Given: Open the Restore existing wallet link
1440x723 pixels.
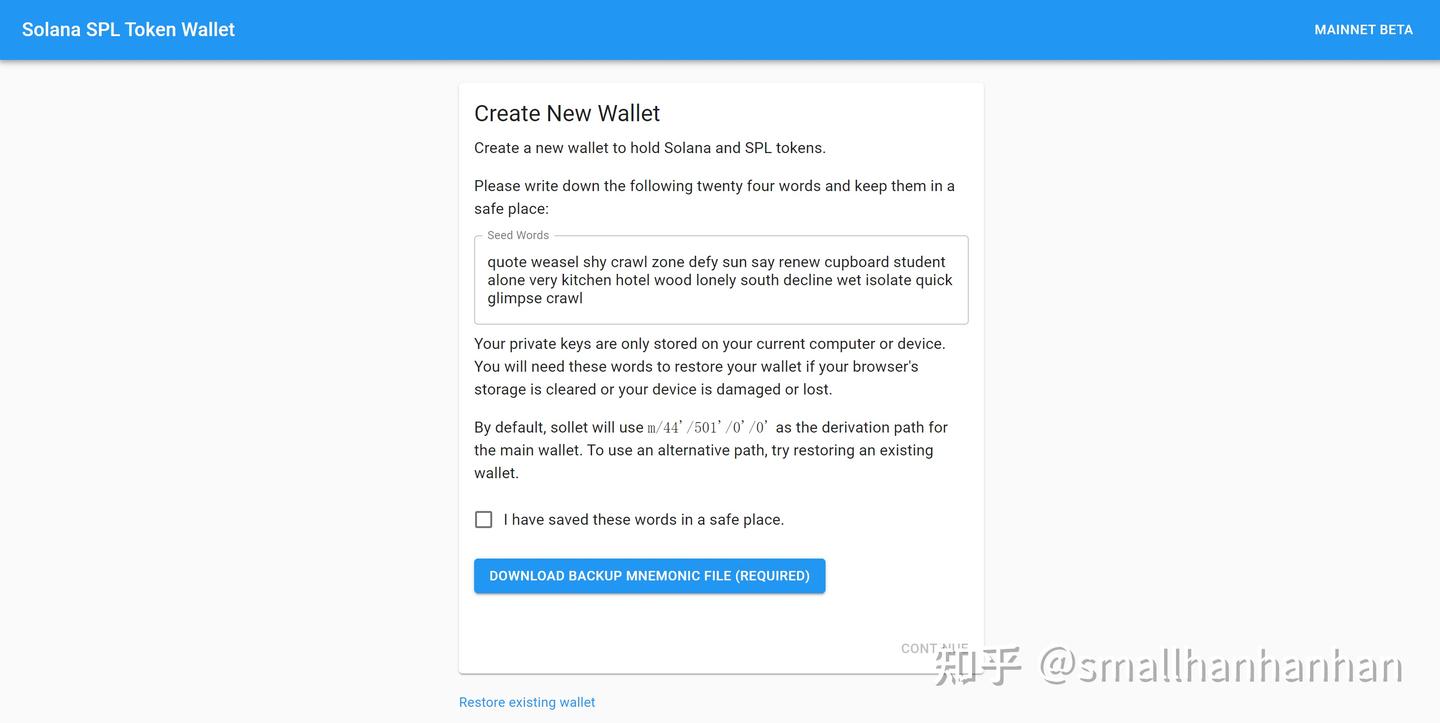Looking at the screenshot, I should 527,702.
